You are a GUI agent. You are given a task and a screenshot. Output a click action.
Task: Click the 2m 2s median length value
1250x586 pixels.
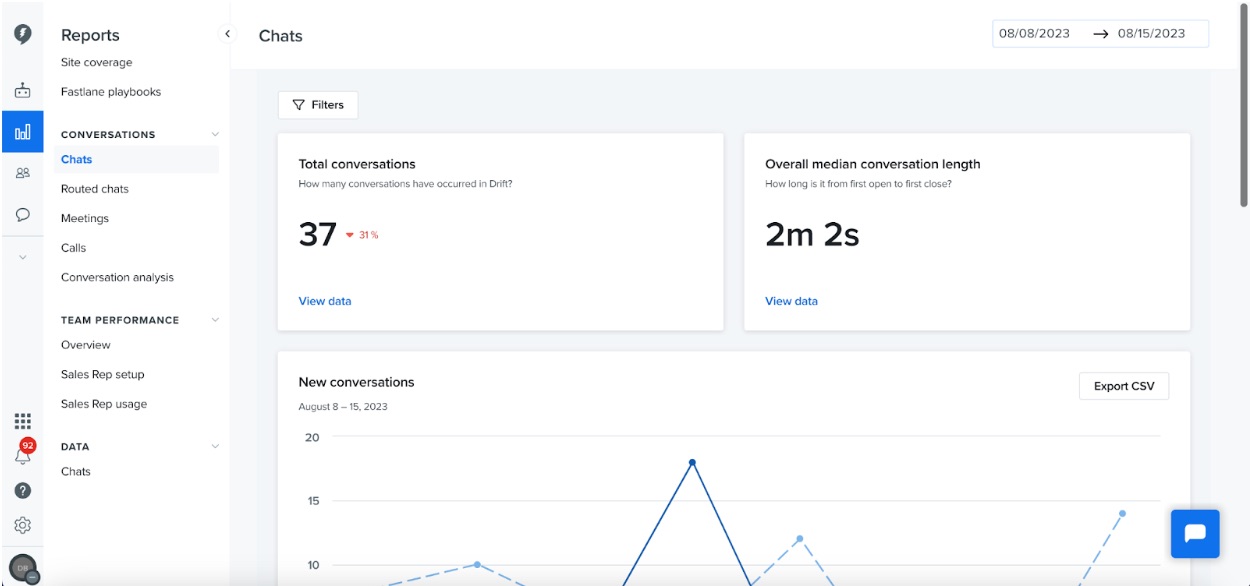pos(812,234)
